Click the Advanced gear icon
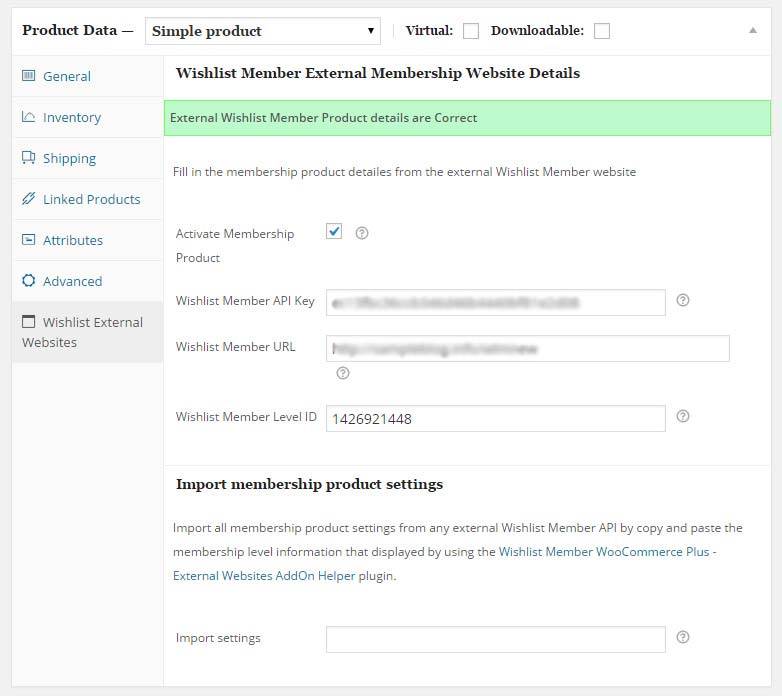The width and height of the screenshot is (782, 696). click(x=28, y=280)
